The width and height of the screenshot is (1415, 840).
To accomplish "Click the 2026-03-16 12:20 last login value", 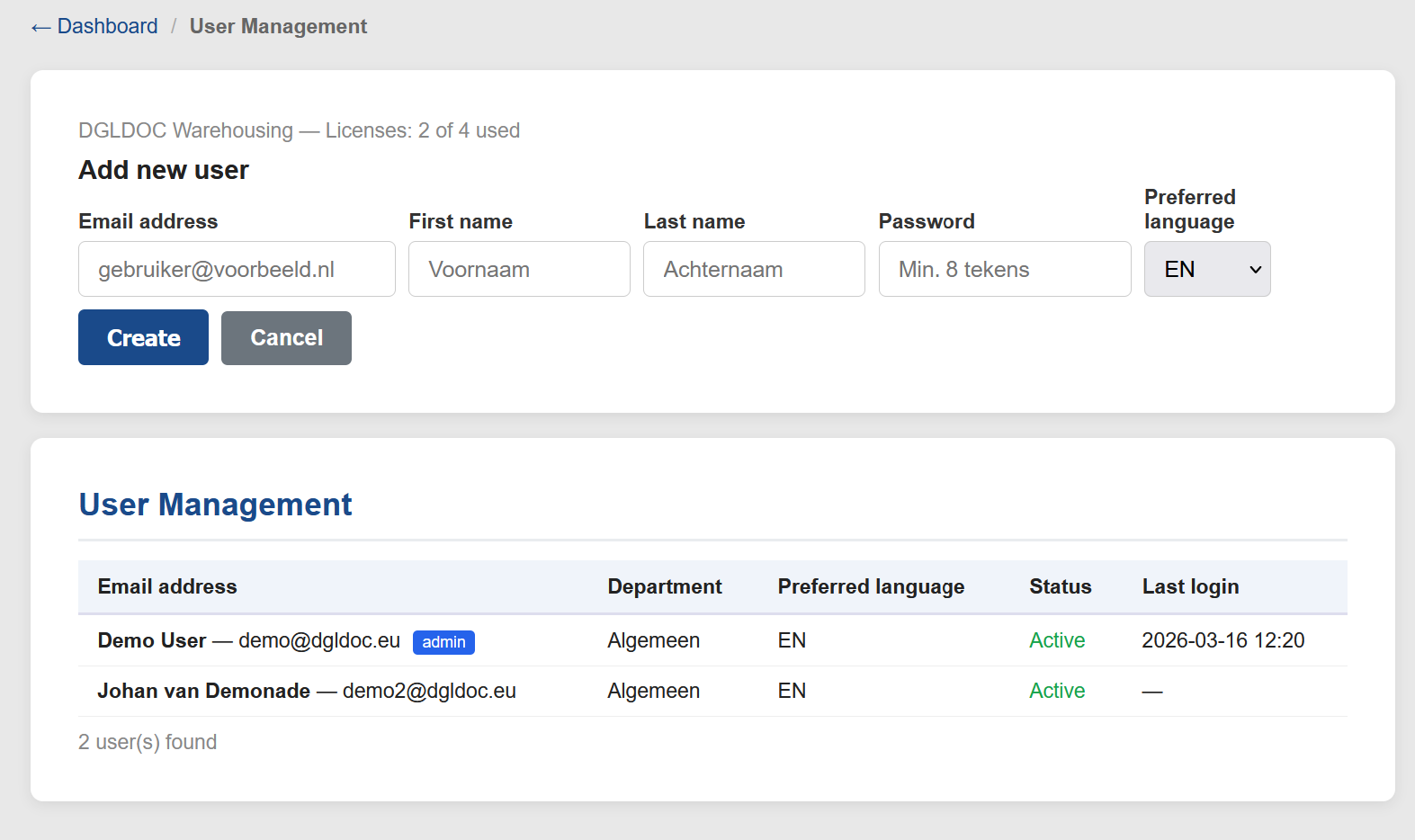I will (1222, 640).
